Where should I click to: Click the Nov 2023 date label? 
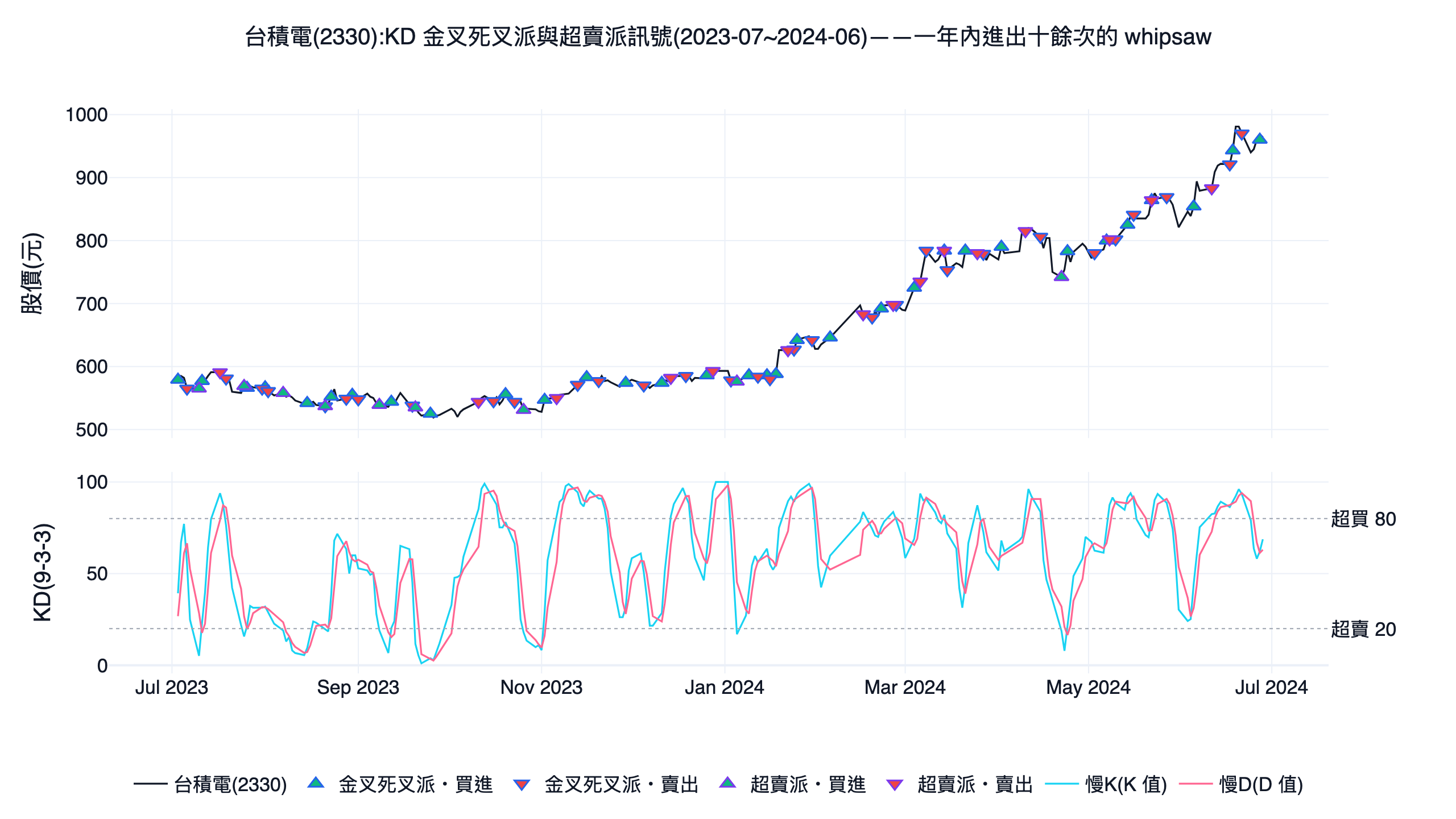(x=541, y=688)
